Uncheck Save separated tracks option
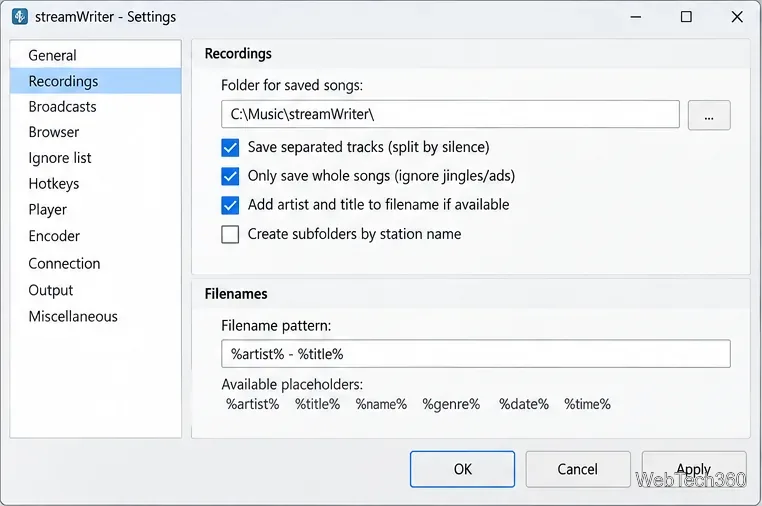Viewport: 762px width, 506px height. [230, 147]
